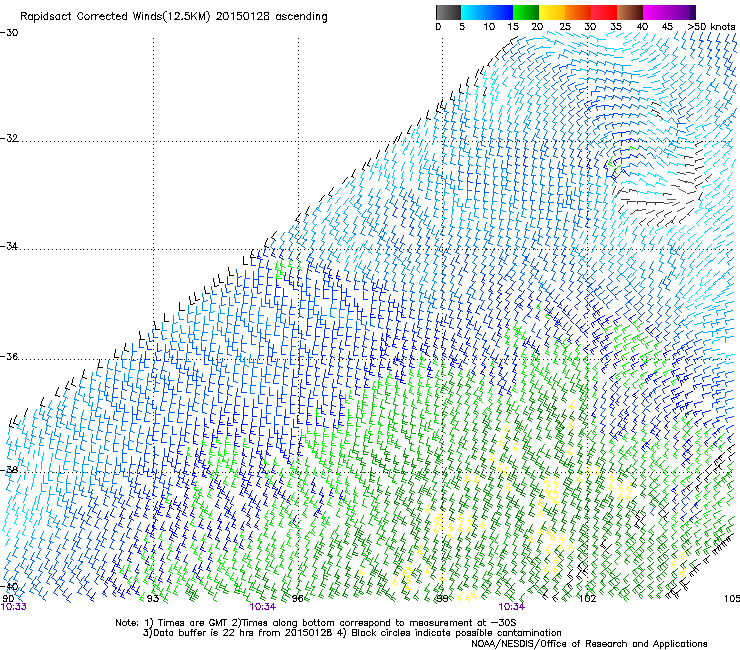Click the title 'Rapidscat Corrected Winds(12.5KM) 20150128 ascending'
This screenshot has width=740, height=650.
click(x=174, y=17)
